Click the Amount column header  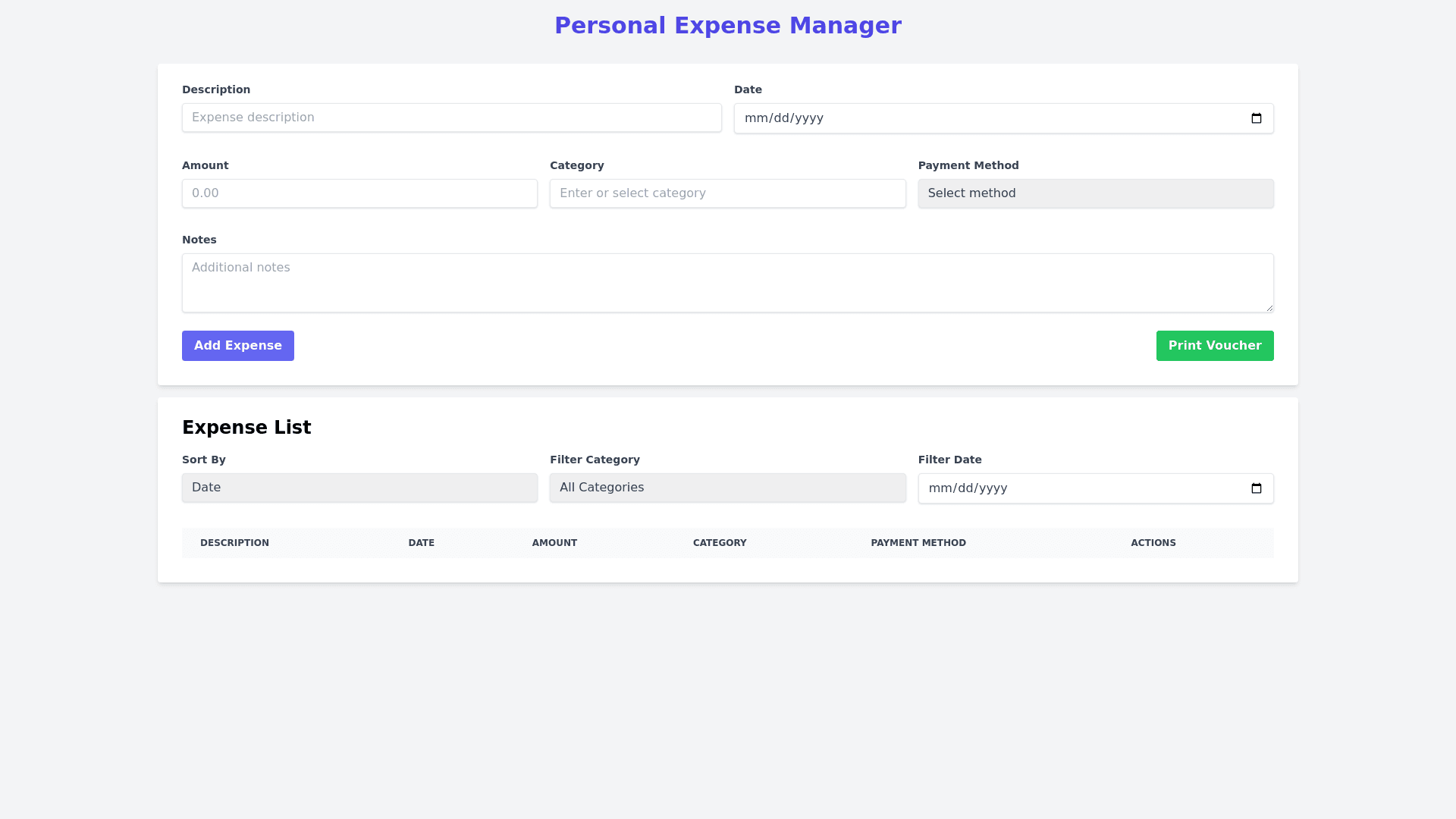pos(554,543)
